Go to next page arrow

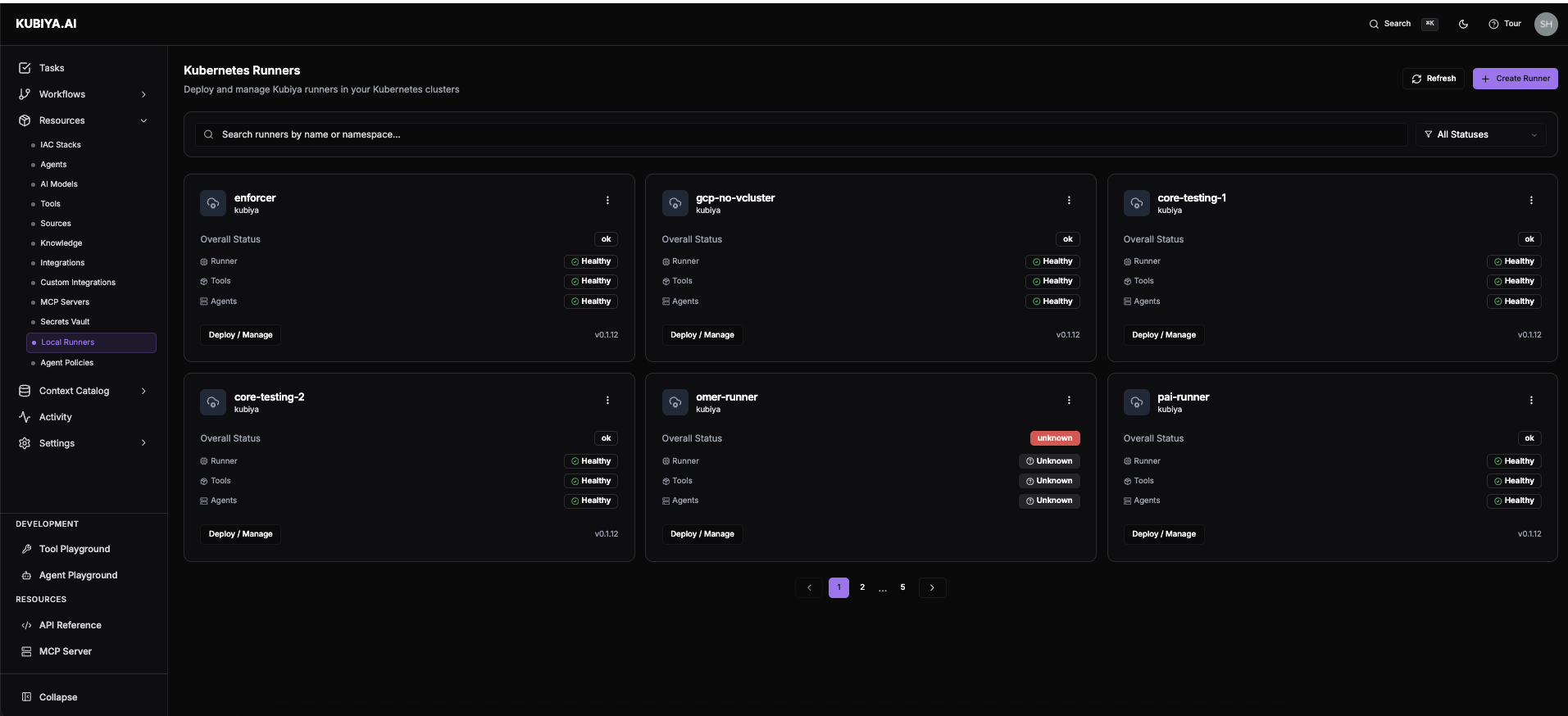tap(932, 587)
